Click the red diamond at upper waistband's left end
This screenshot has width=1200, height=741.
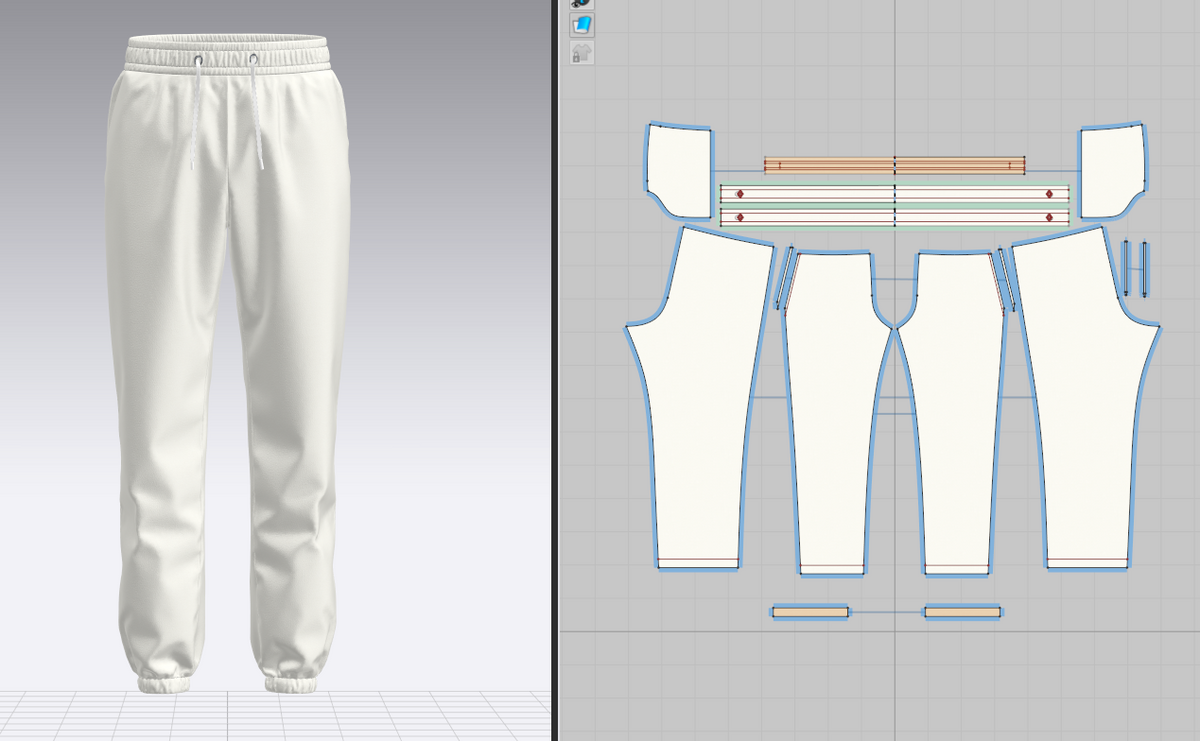click(740, 194)
